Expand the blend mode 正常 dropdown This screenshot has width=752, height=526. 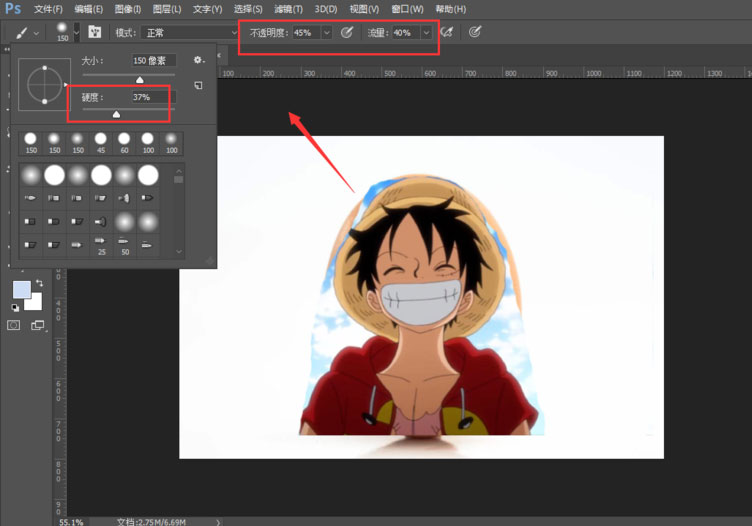pyautogui.click(x=189, y=33)
